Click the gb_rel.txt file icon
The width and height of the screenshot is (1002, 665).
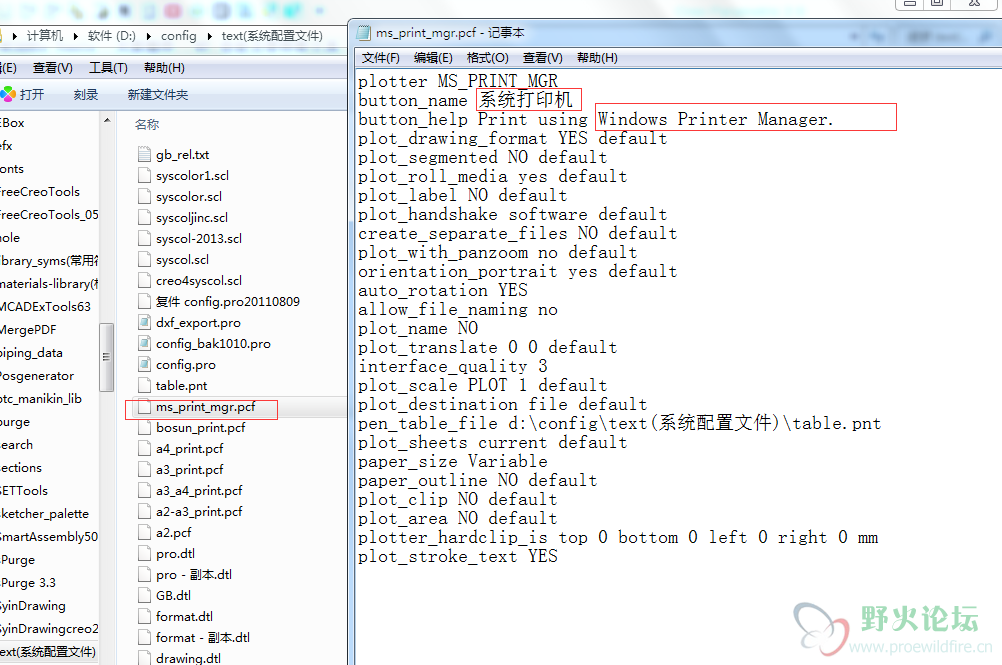click(144, 155)
